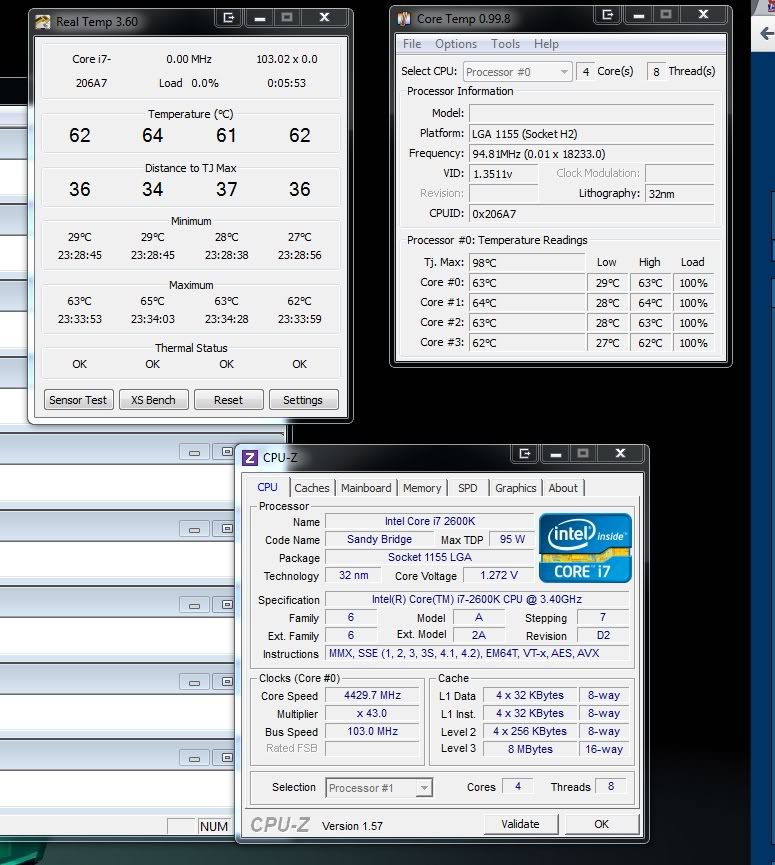
Task: Expand the Selection Processor #1 dropdown
Action: (x=380, y=787)
